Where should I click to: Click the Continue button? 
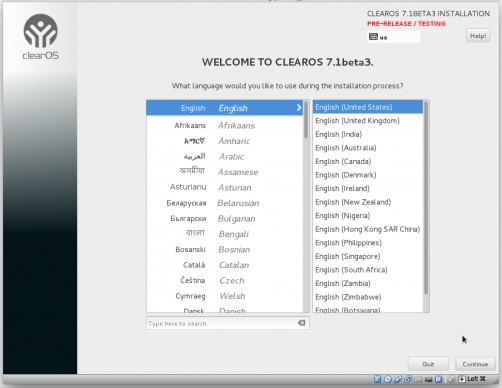tap(475, 364)
